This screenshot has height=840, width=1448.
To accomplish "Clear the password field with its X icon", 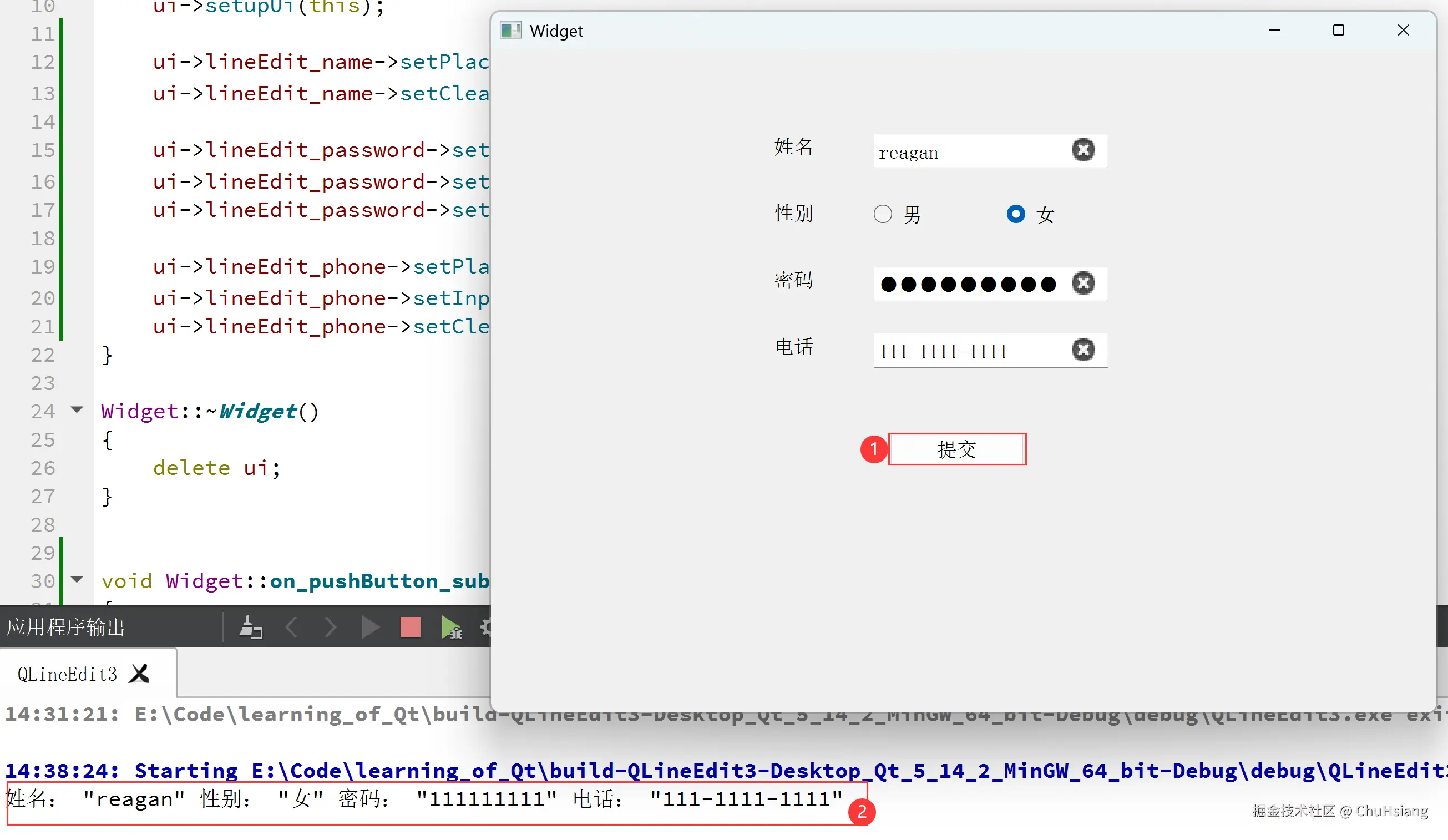I will tap(1083, 284).
